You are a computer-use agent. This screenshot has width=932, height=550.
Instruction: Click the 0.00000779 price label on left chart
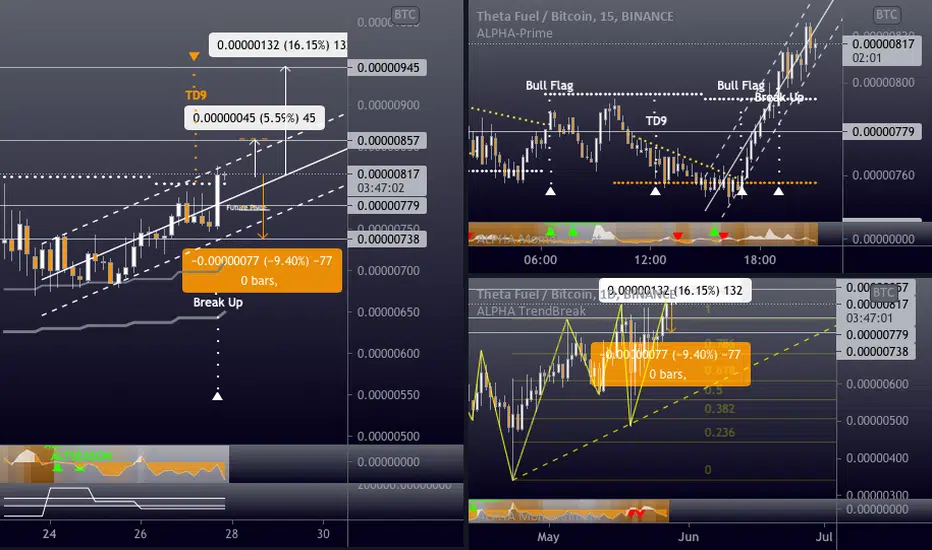(387, 206)
